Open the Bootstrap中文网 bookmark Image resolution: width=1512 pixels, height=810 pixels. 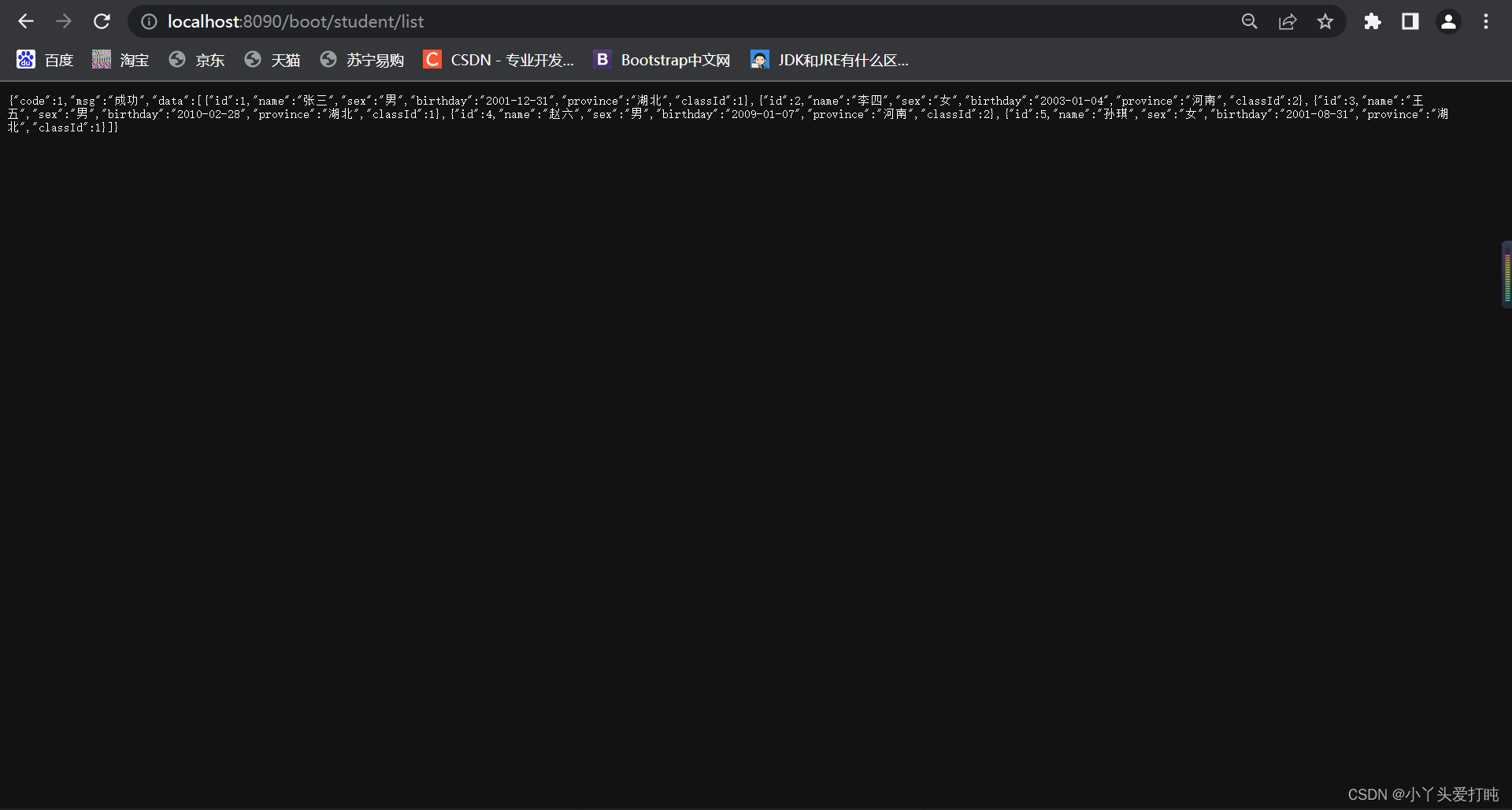[662, 60]
